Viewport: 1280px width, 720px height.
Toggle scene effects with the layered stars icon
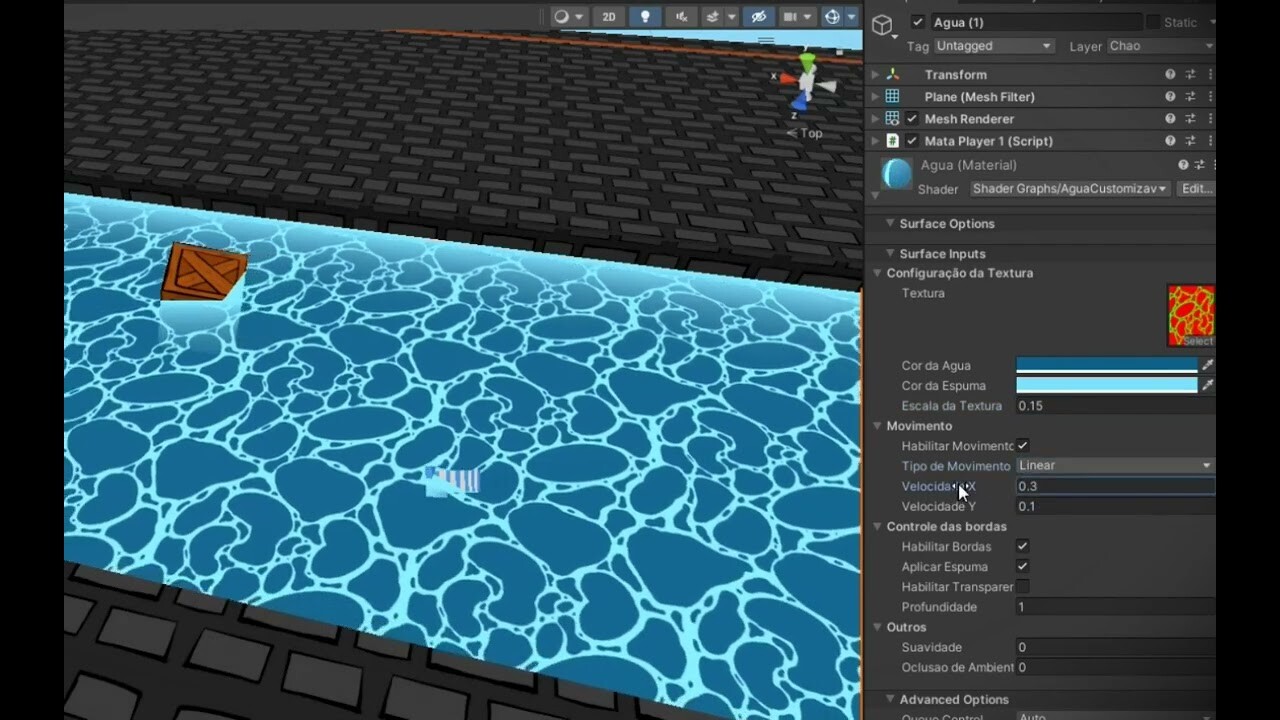click(x=714, y=16)
